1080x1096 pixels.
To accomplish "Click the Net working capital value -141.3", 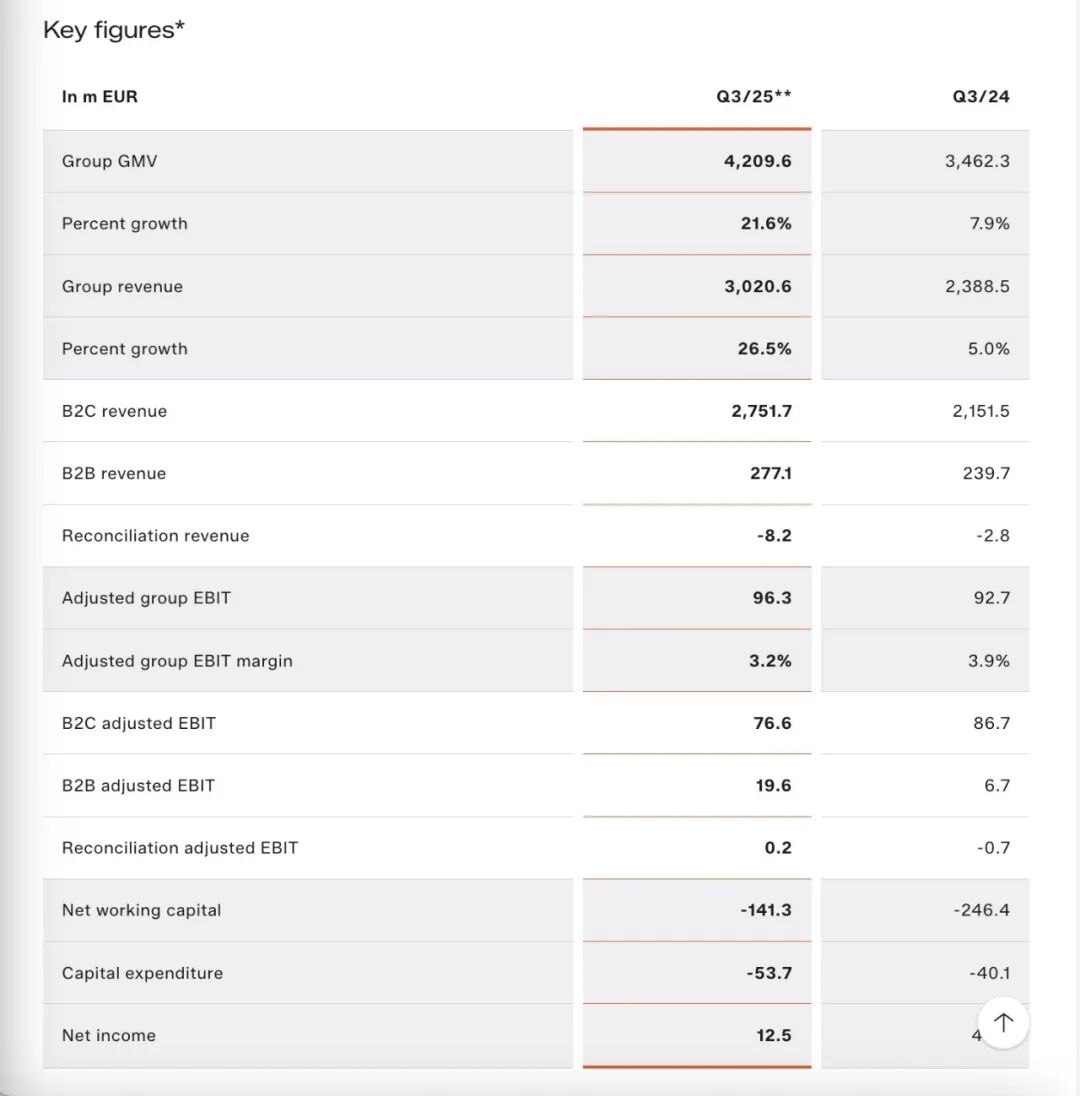I will [765, 910].
